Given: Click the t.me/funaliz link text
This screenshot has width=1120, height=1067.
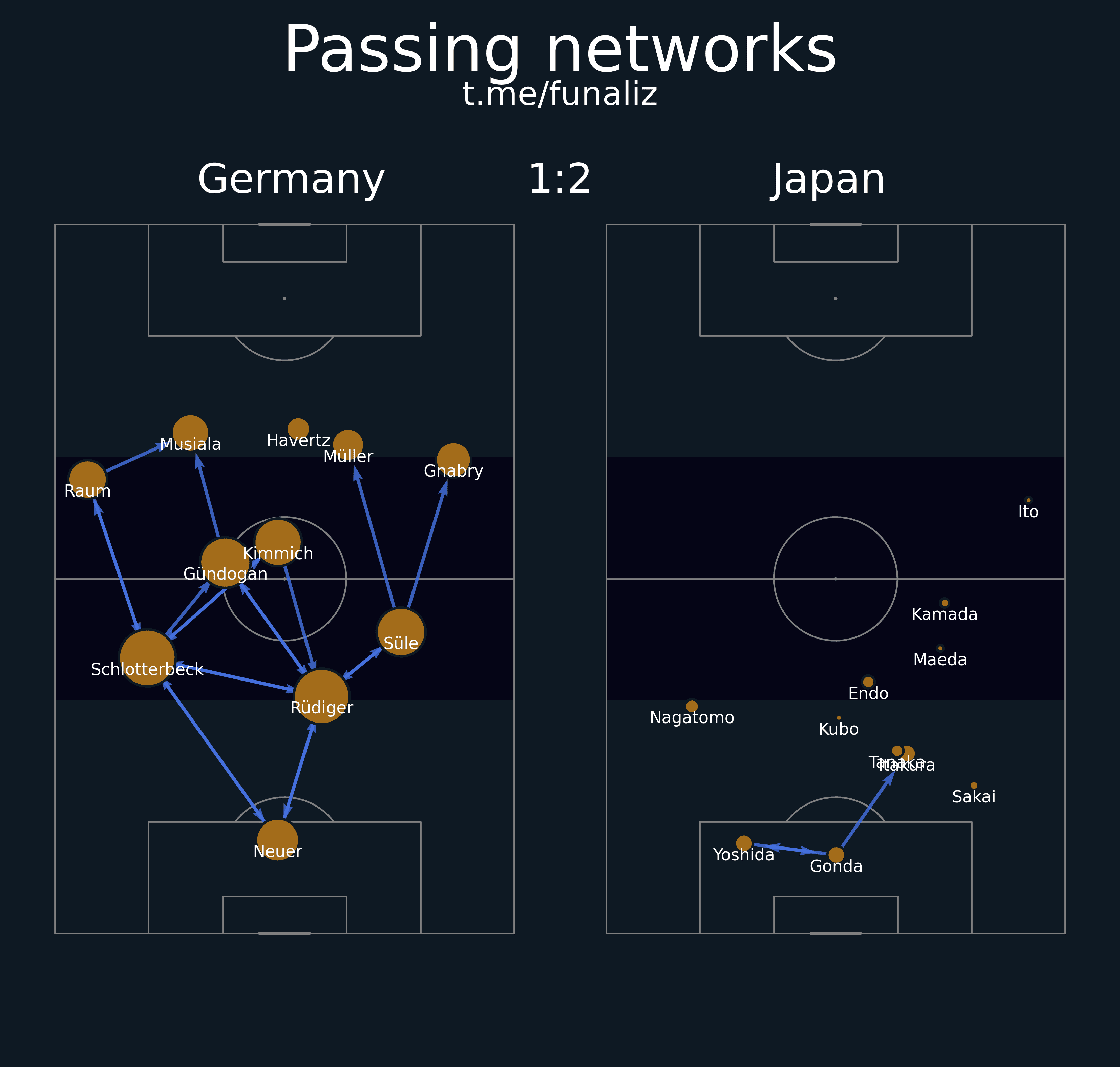Looking at the screenshot, I should (560, 95).
